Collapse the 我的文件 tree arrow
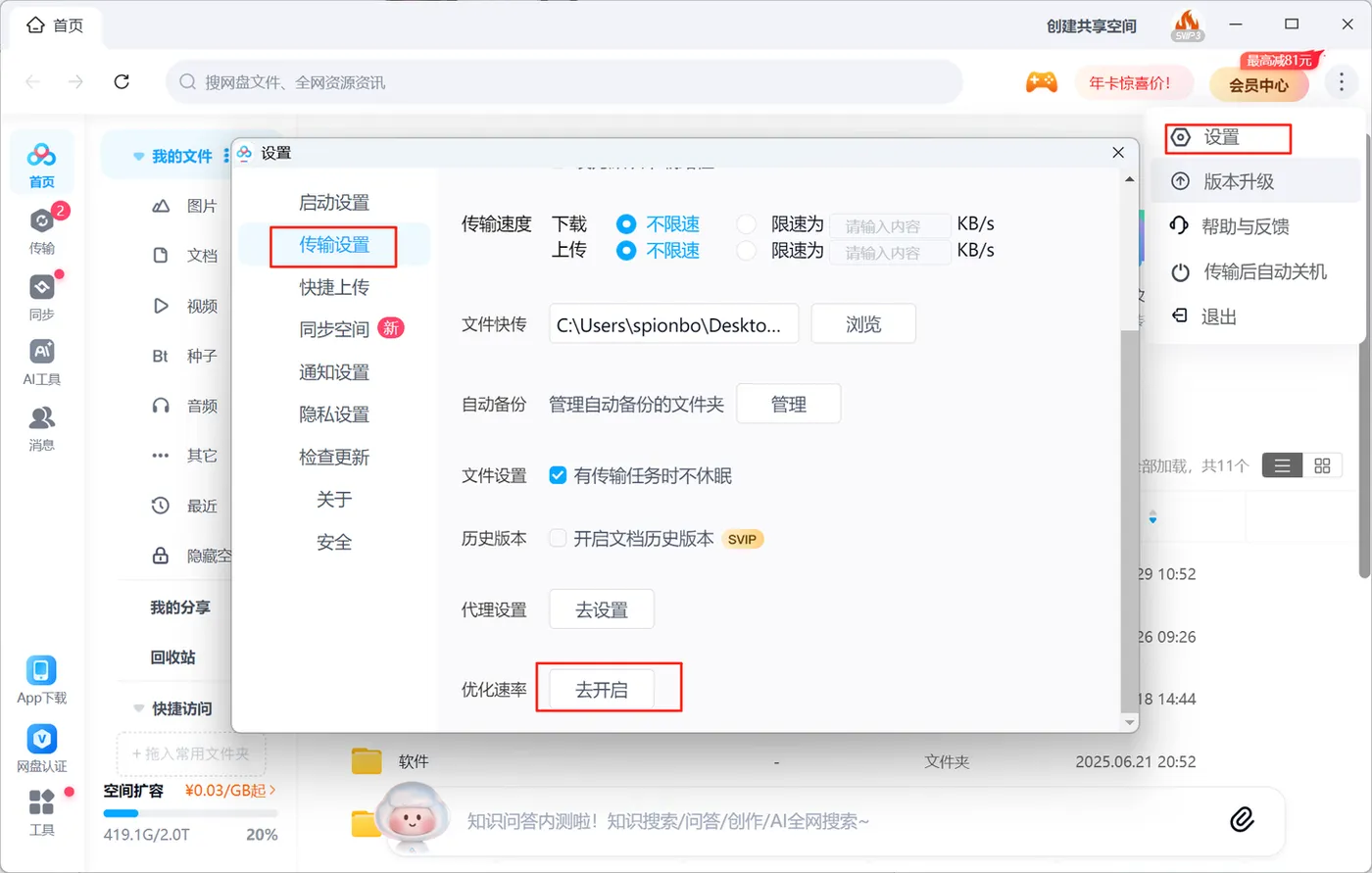The height and width of the screenshot is (873, 1372). click(138, 157)
